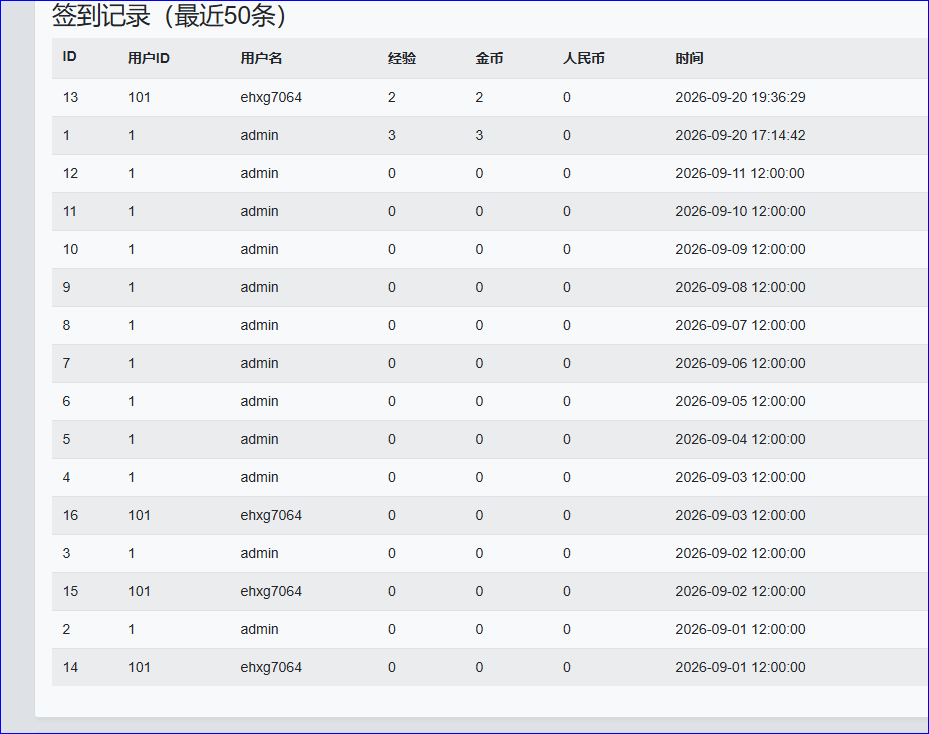929x734 pixels.
Task: Click timestamp 2026-09-20 19:36:29
Action: (740, 97)
